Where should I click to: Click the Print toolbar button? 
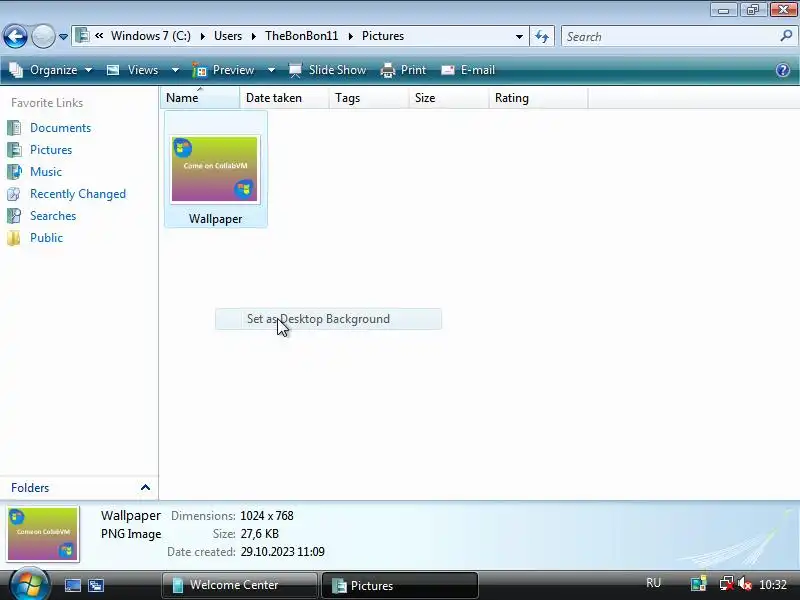[x=403, y=70]
